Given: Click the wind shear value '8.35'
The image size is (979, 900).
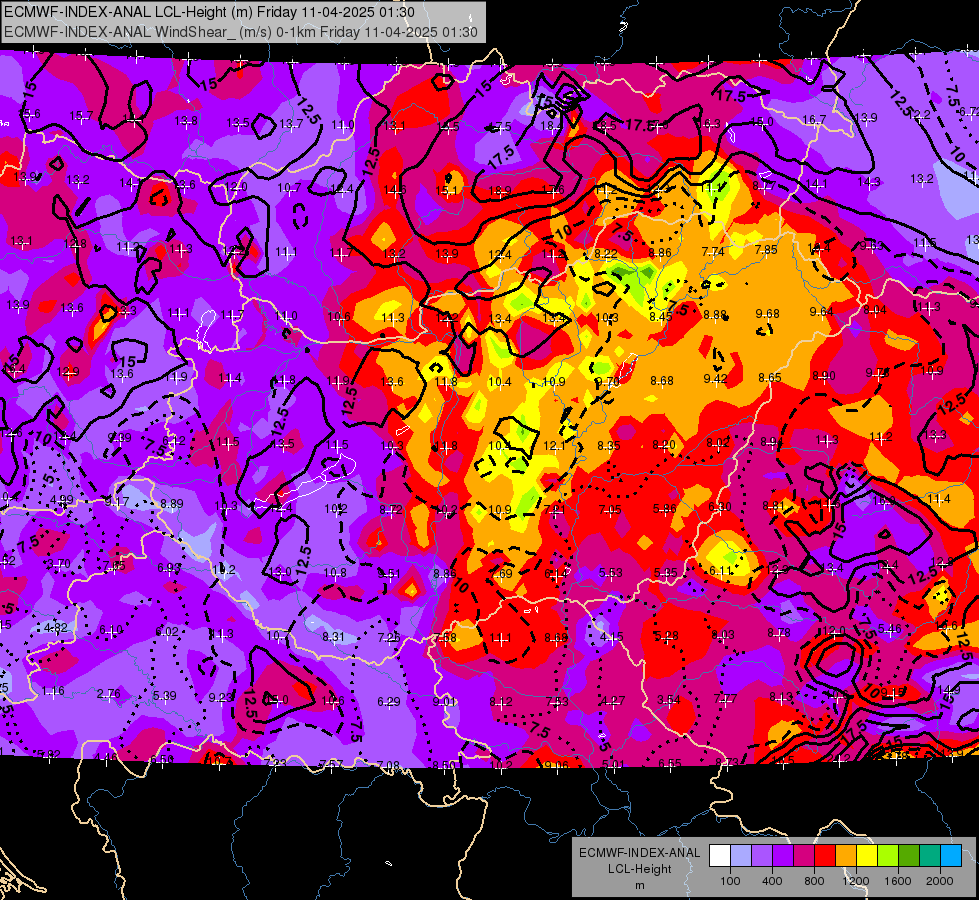Looking at the screenshot, I should [x=609, y=445].
